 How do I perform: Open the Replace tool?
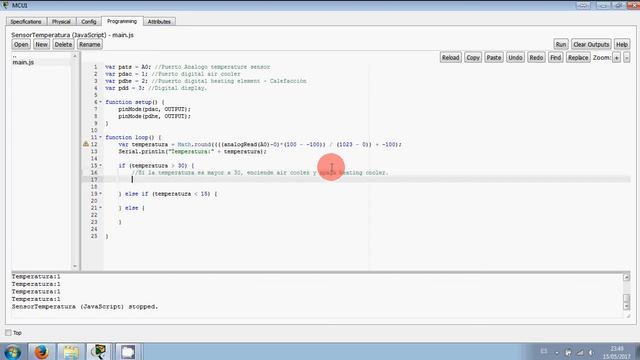point(578,58)
